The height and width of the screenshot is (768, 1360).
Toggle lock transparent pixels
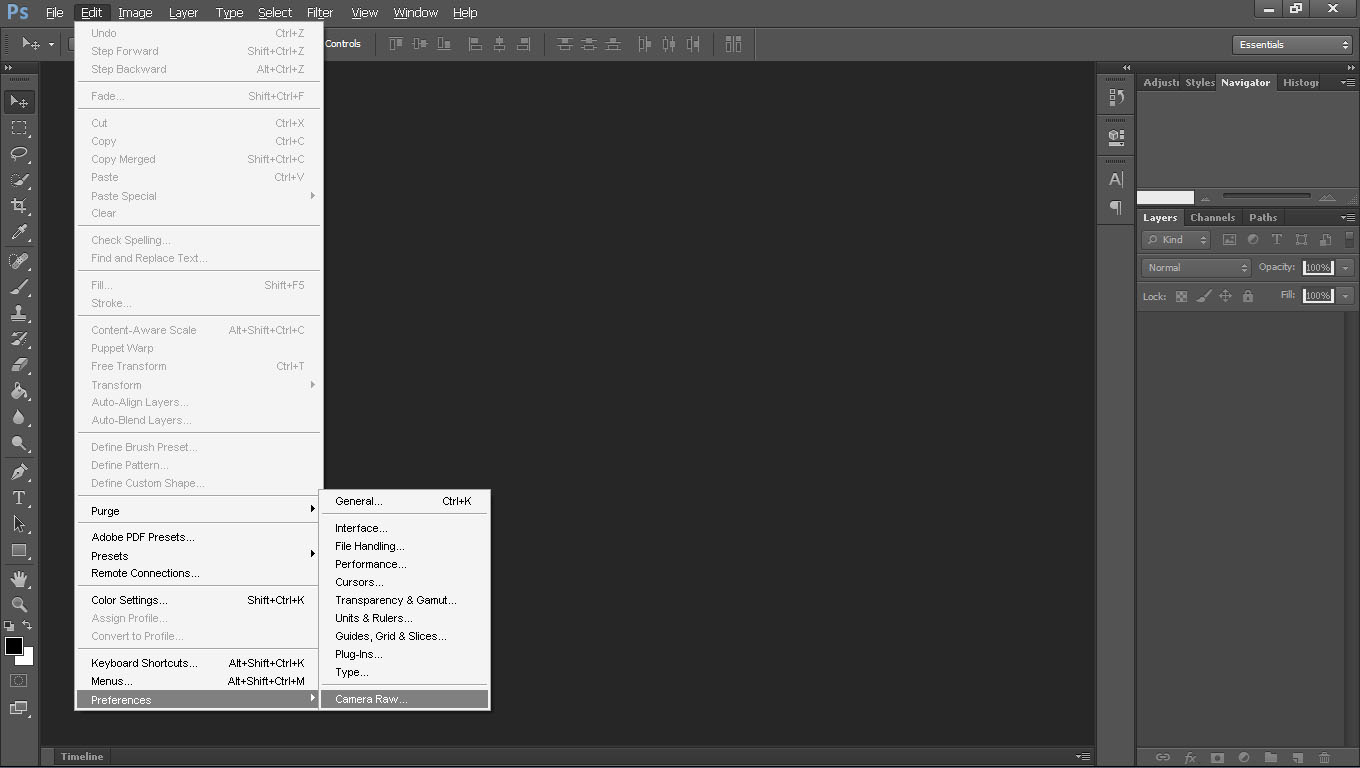pos(1181,296)
